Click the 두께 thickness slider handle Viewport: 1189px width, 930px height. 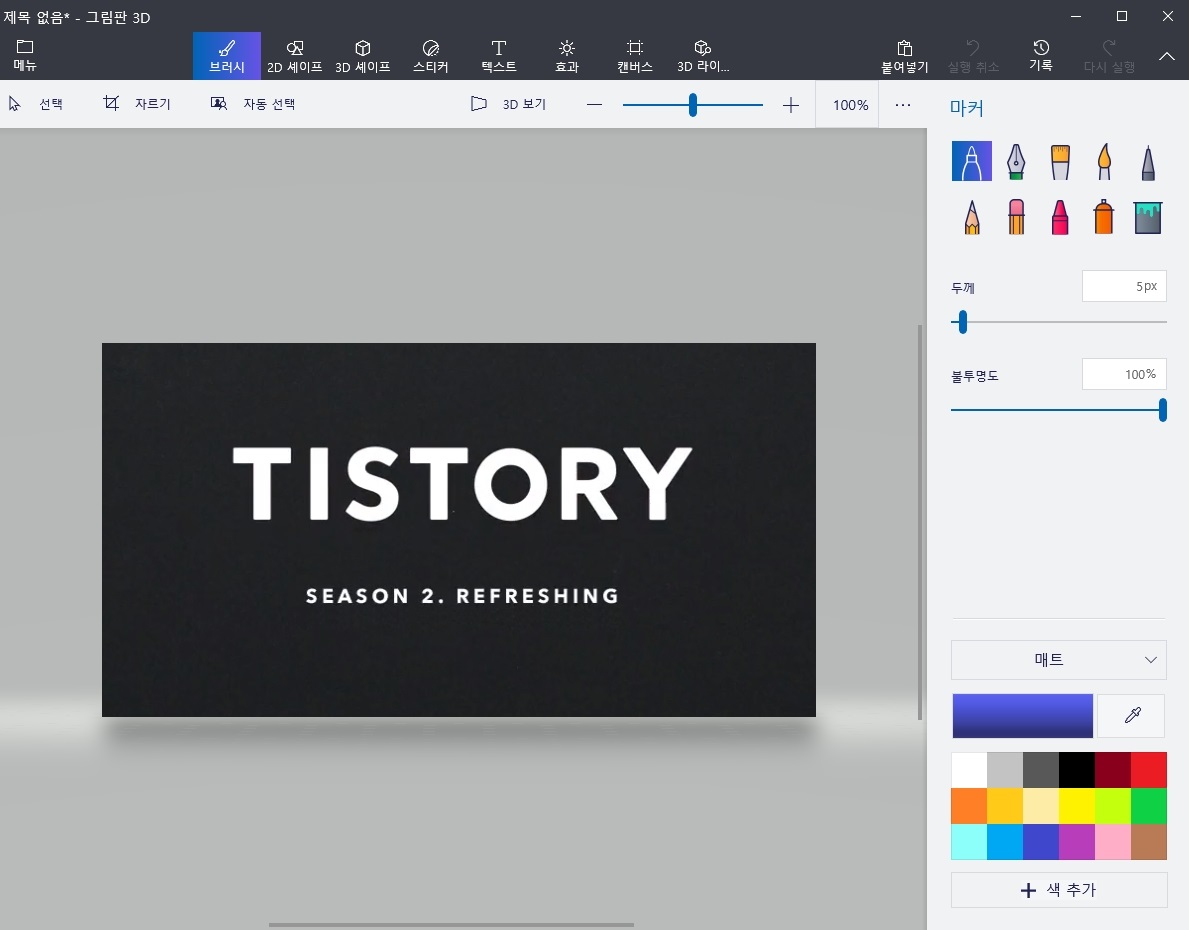(962, 322)
